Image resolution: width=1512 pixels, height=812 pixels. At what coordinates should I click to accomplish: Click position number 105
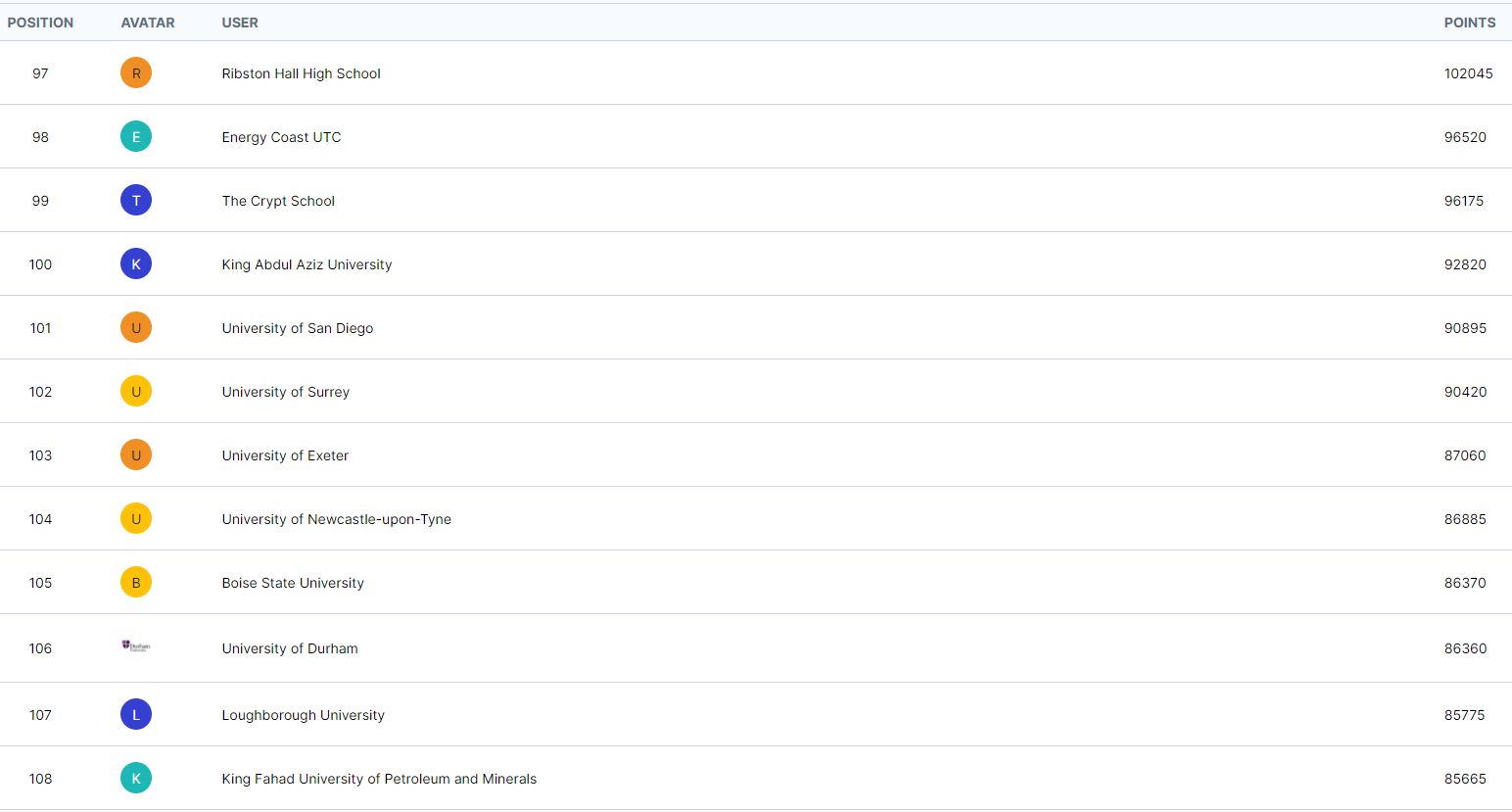coord(40,583)
